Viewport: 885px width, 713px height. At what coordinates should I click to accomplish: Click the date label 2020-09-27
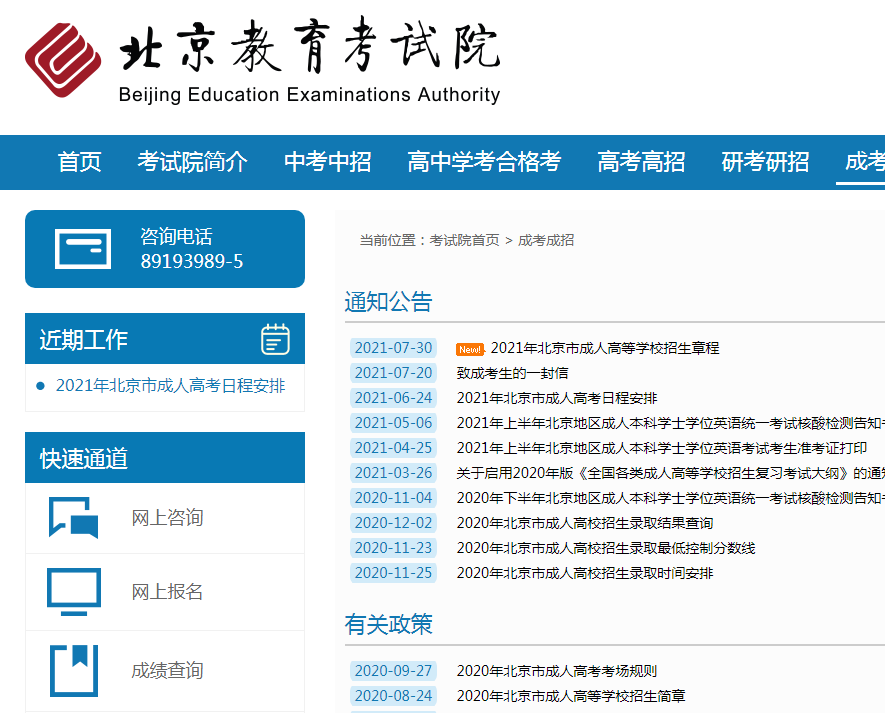[393, 671]
